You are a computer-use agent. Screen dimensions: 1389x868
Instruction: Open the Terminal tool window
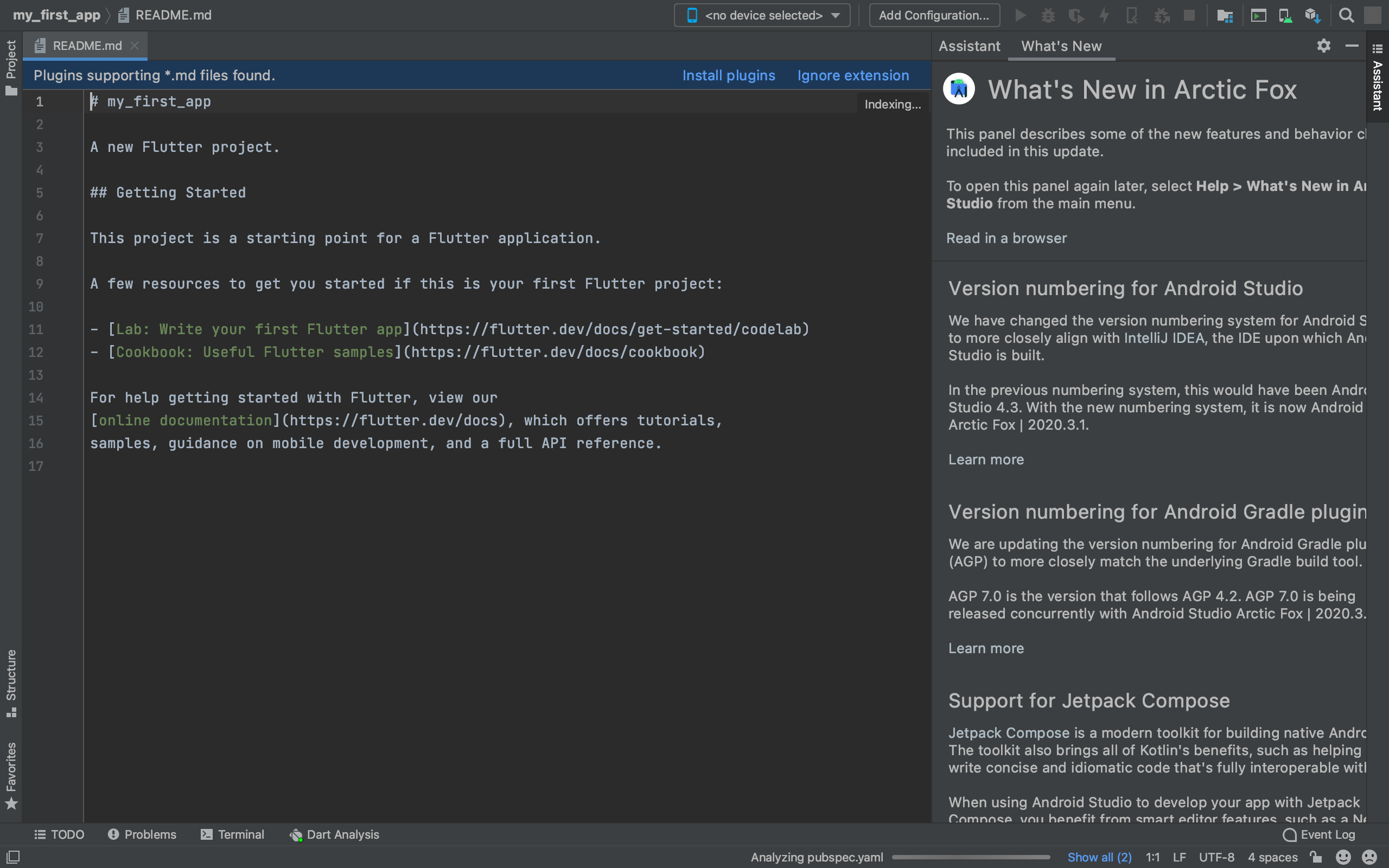(232, 834)
